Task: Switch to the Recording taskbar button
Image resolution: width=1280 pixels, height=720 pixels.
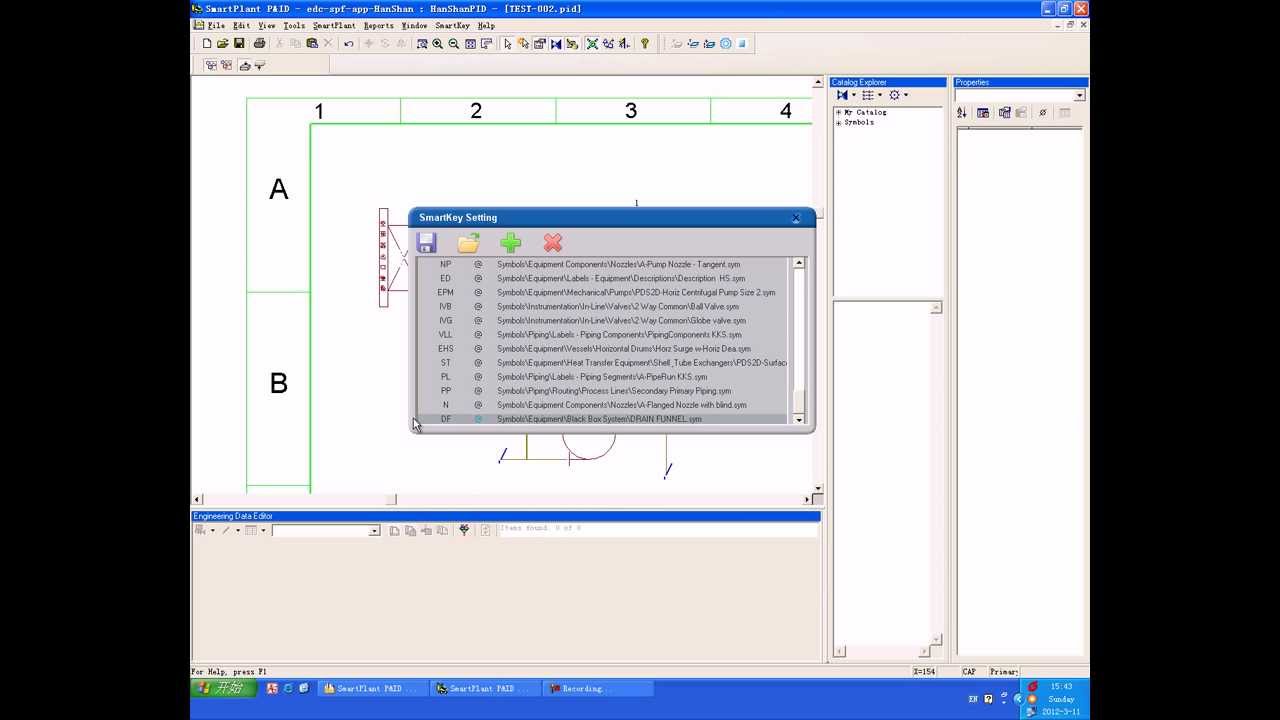Action: tap(598, 688)
